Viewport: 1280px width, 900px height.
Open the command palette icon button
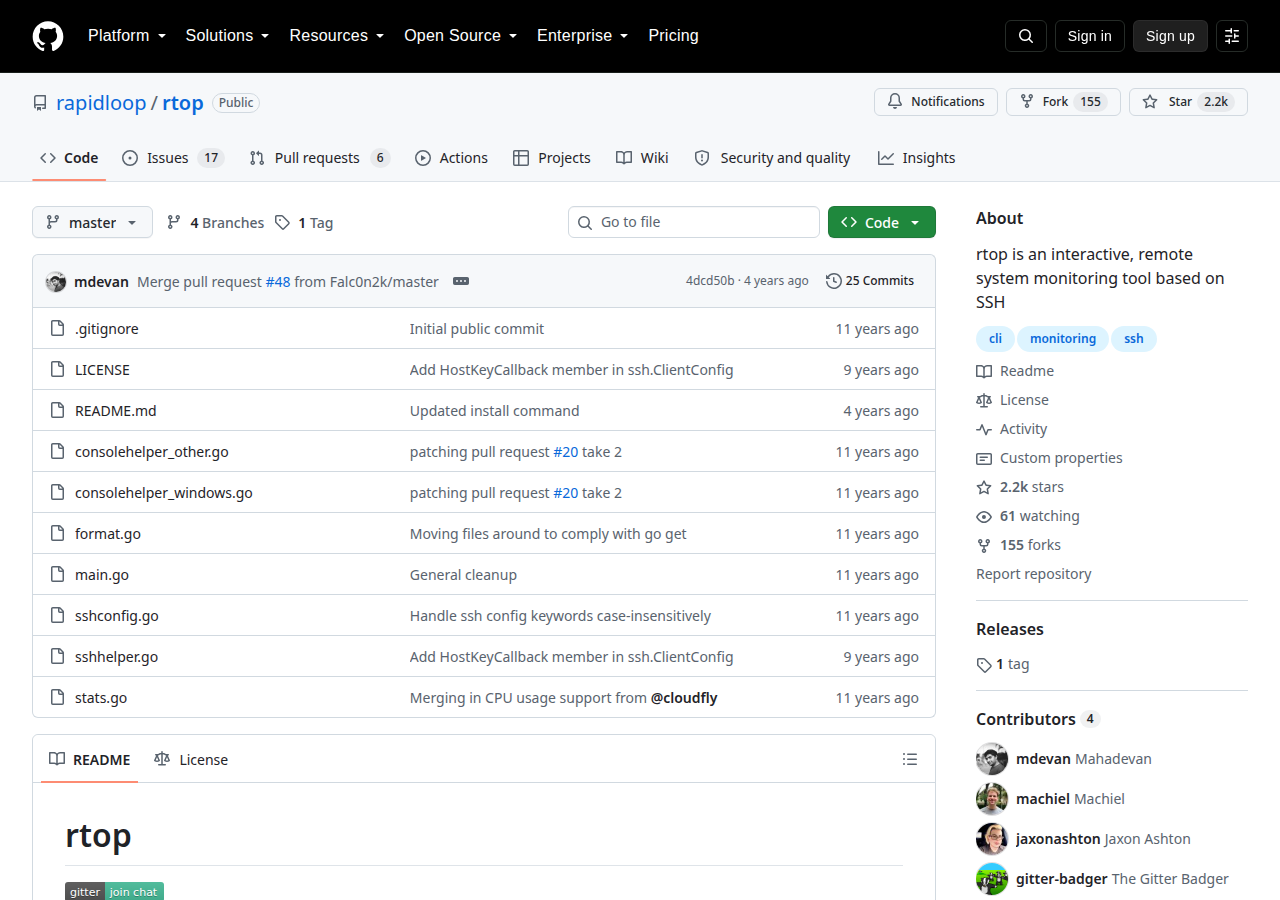tap(1232, 36)
